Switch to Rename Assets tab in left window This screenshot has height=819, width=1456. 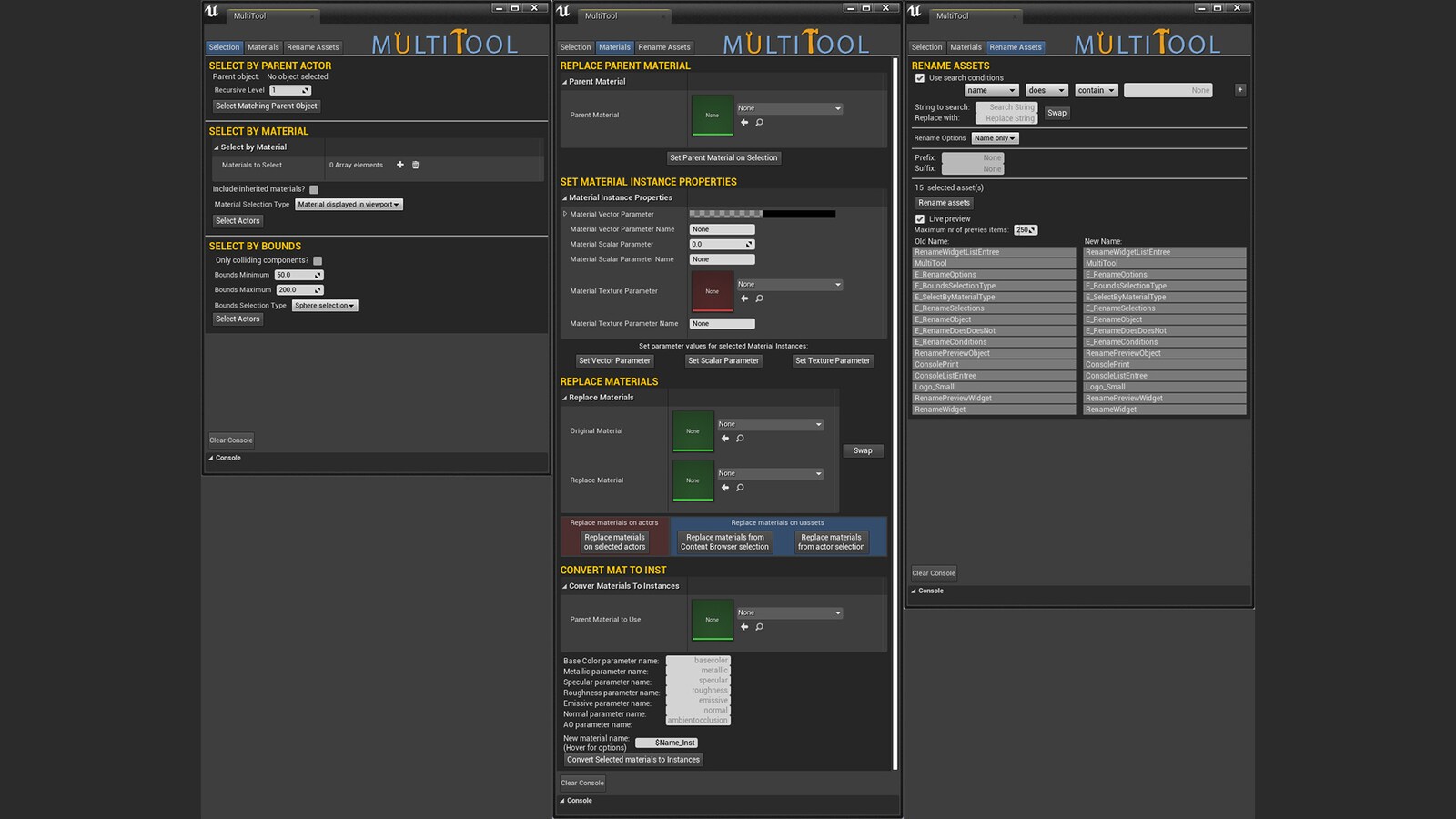coord(313,47)
